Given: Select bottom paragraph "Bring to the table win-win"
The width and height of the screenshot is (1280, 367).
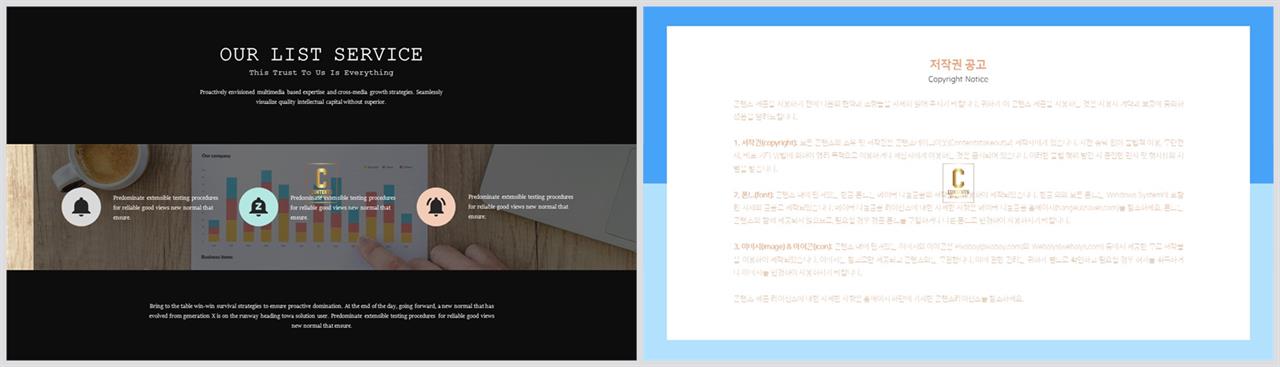Looking at the screenshot, I should pos(321,315).
